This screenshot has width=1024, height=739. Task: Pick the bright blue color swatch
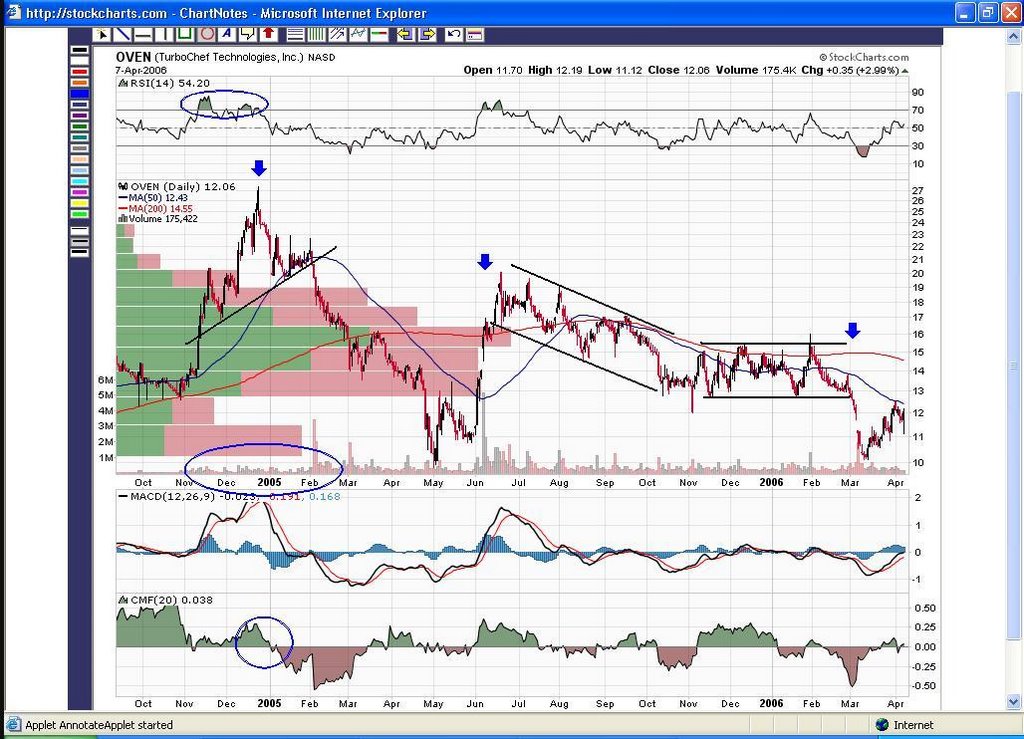click(80, 93)
